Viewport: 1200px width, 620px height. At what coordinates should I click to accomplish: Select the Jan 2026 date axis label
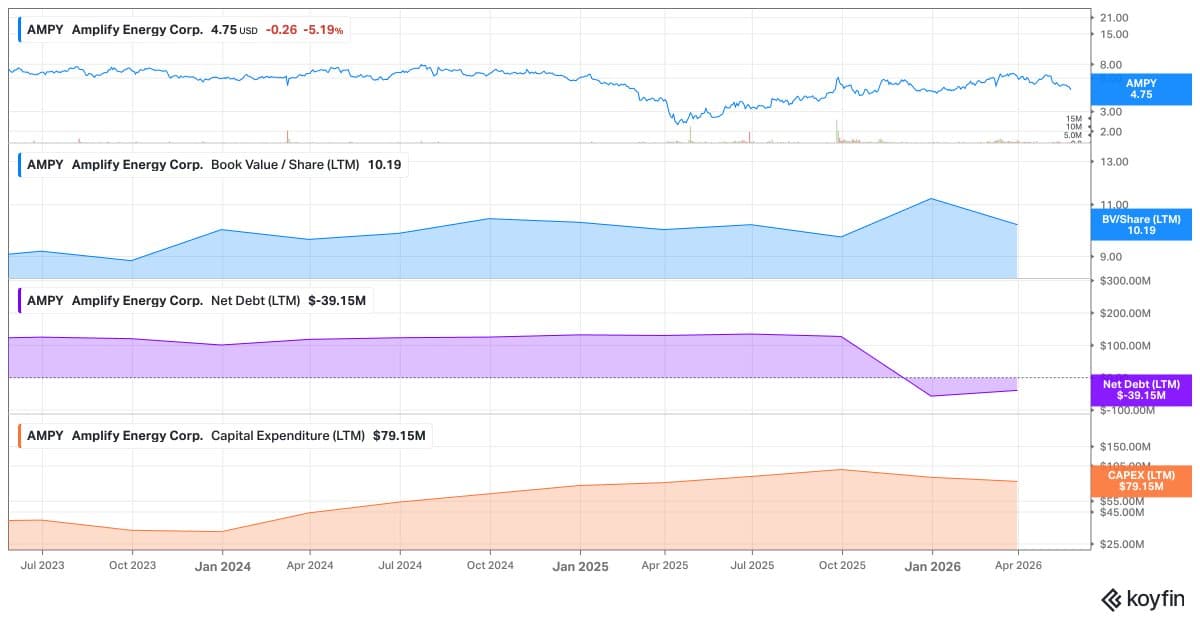click(x=932, y=566)
